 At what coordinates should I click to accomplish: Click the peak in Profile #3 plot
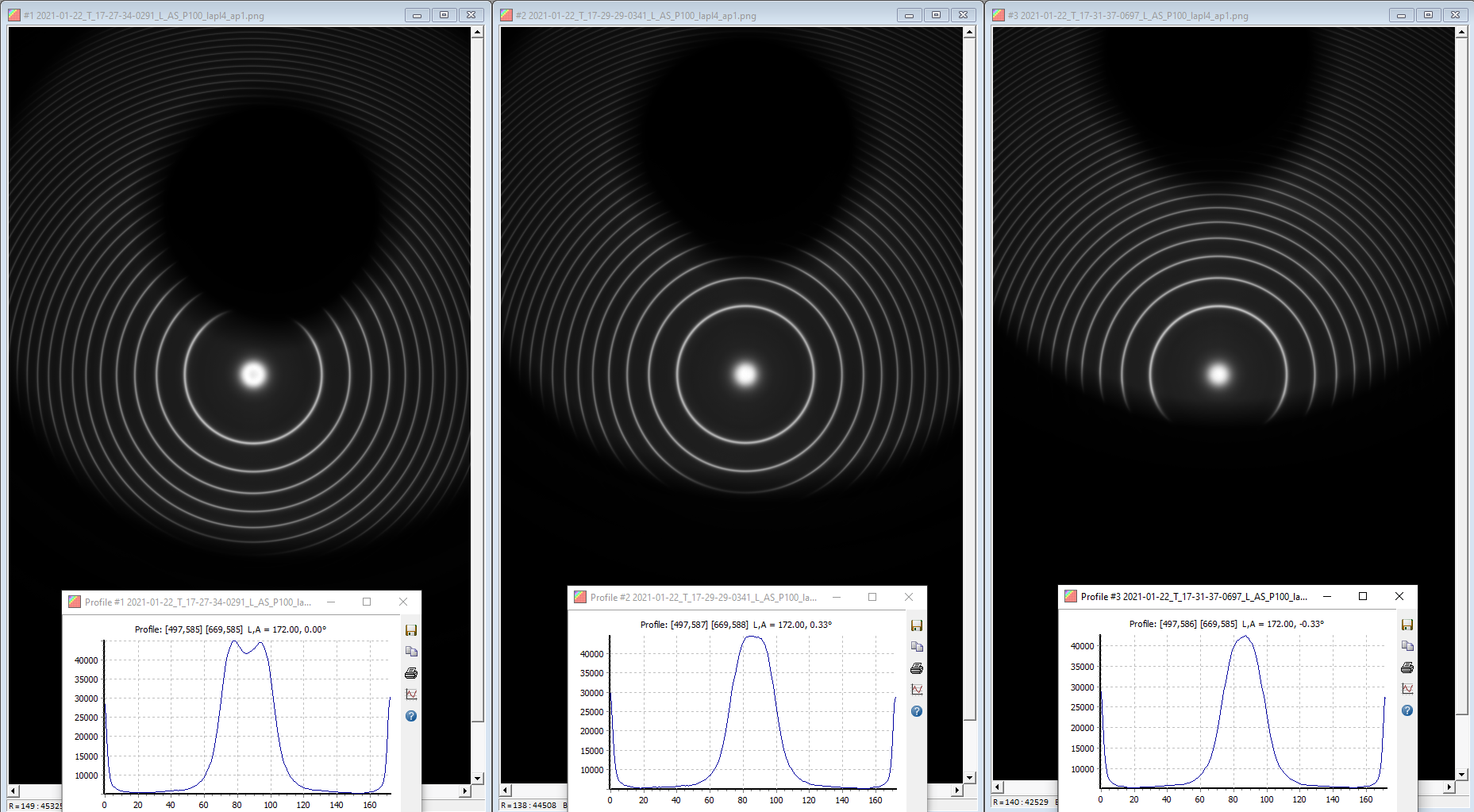(1245, 639)
